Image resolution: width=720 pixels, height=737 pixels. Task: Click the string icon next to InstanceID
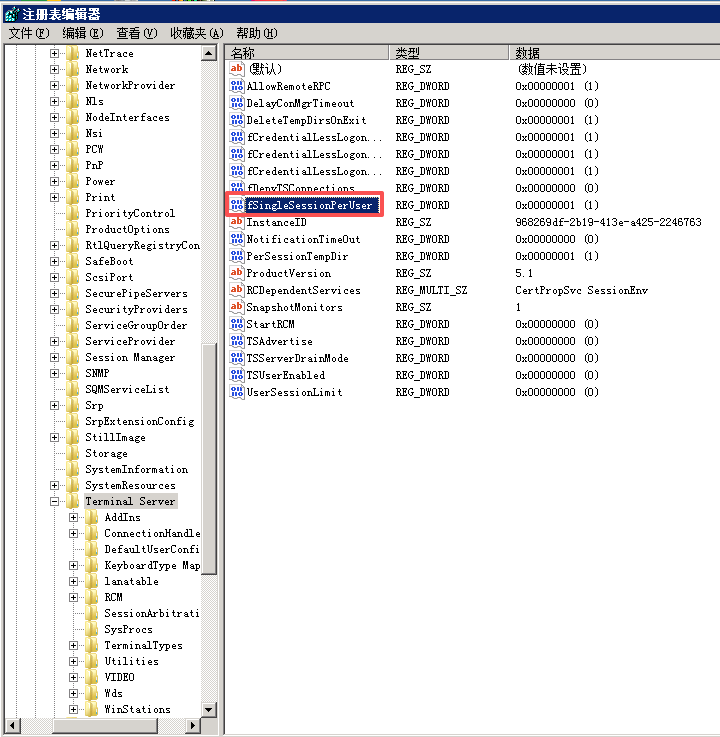[x=237, y=222]
